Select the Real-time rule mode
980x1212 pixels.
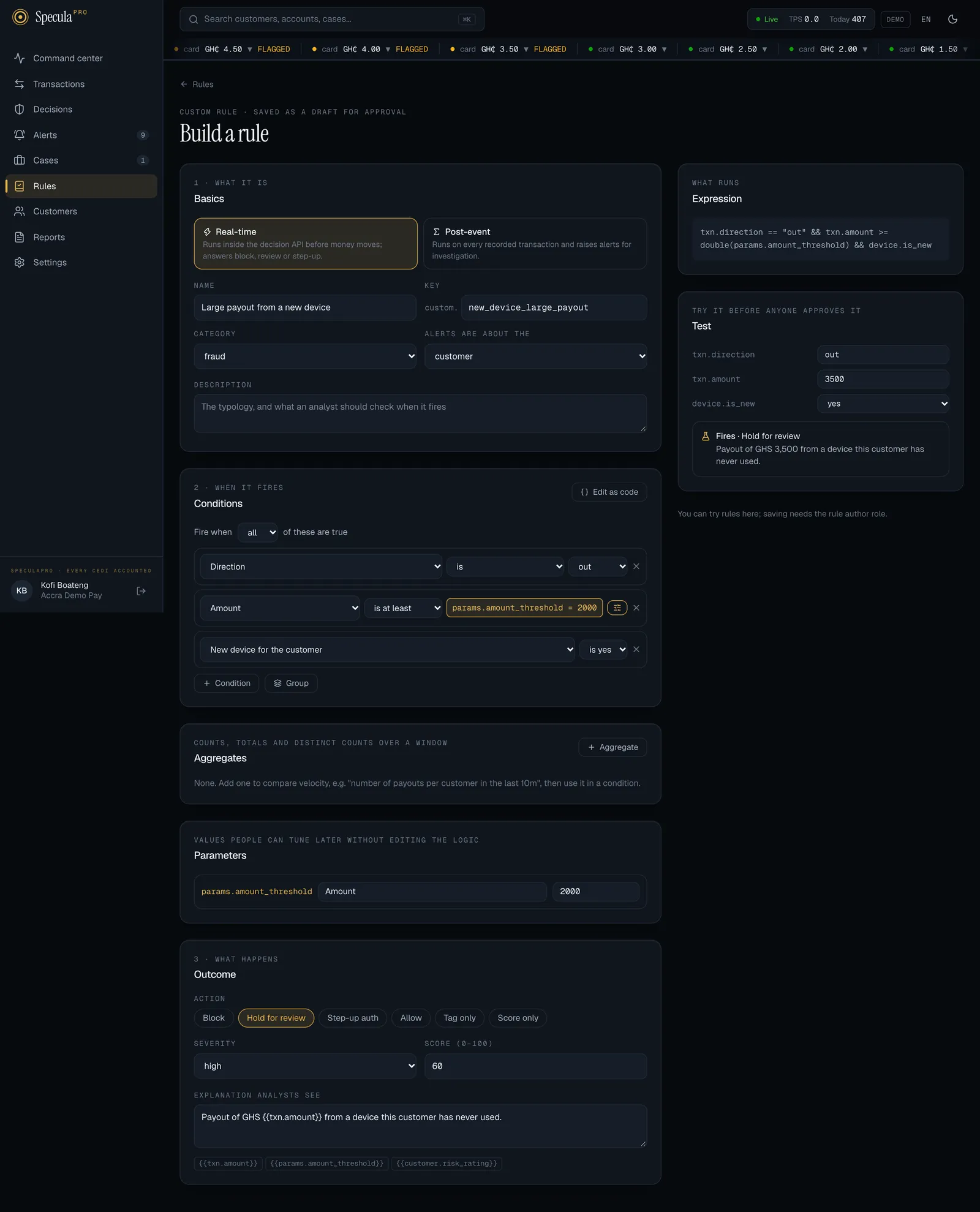[x=306, y=244]
